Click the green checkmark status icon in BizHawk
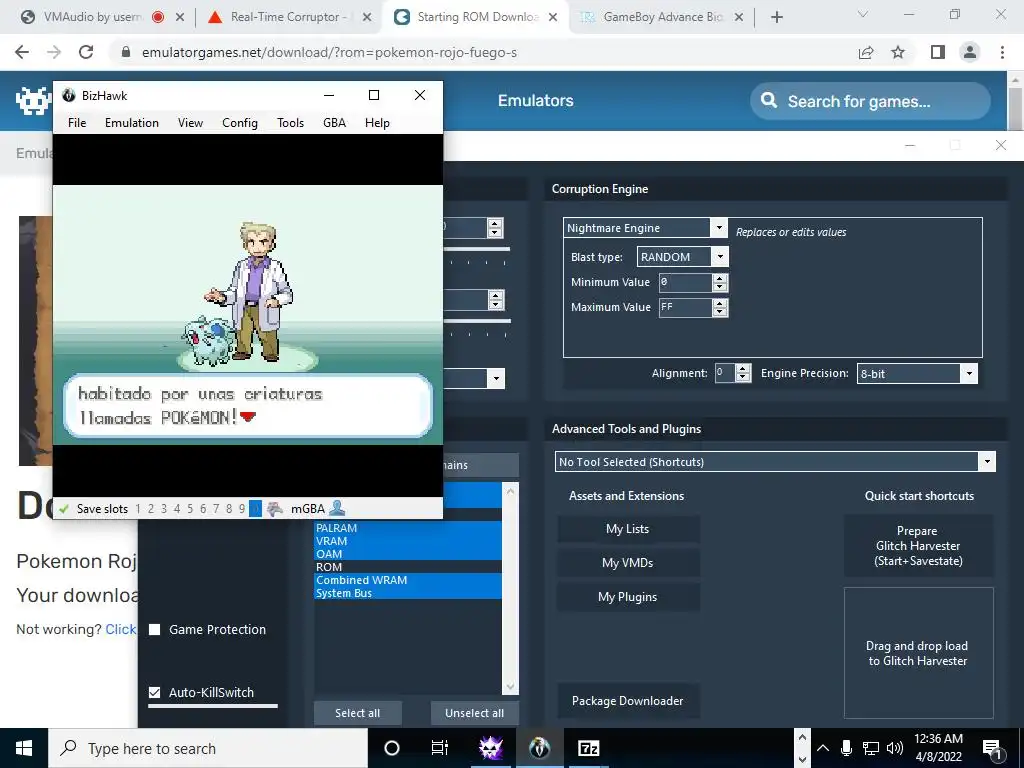1024x768 pixels. 64,509
